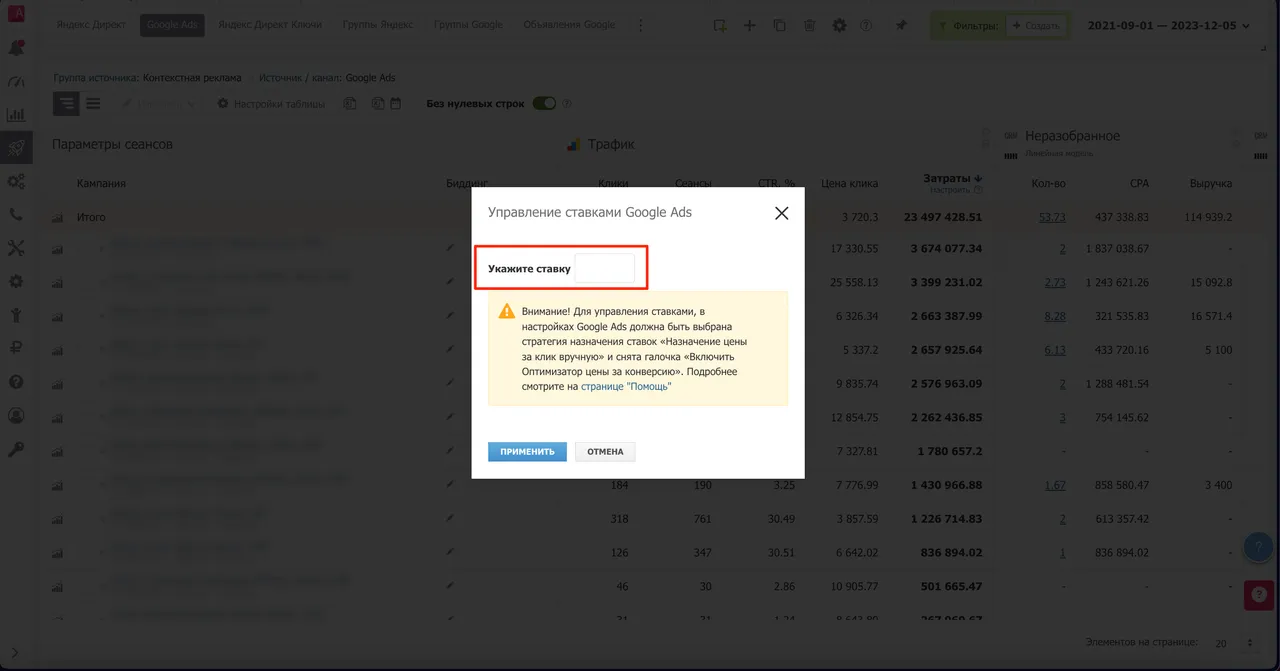1280x671 pixels.
Task: Select the tree hierarchy view icon
Action: click(x=66, y=103)
